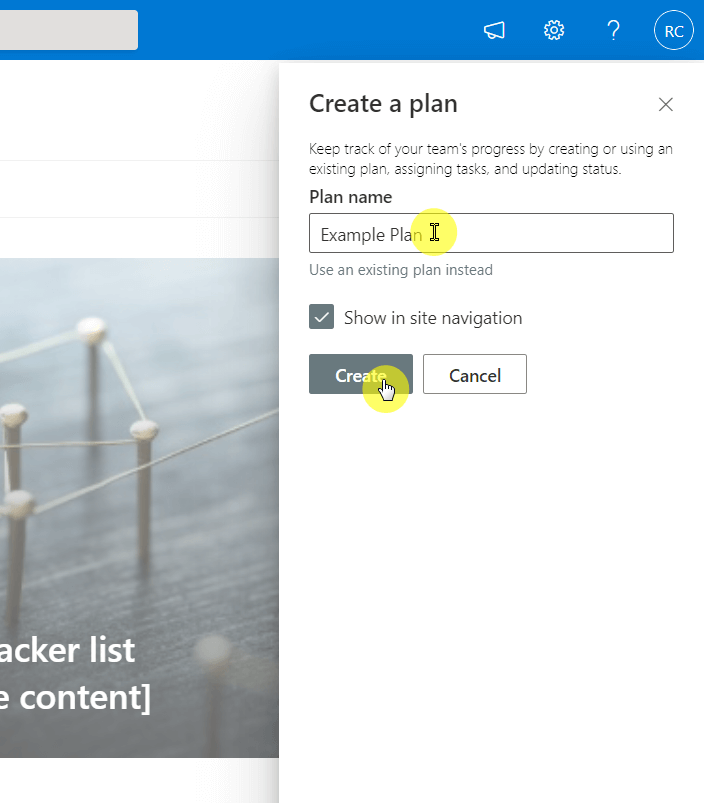Viewport: 704px width, 803px height.
Task: Open the help question mark
Action: tap(613, 30)
